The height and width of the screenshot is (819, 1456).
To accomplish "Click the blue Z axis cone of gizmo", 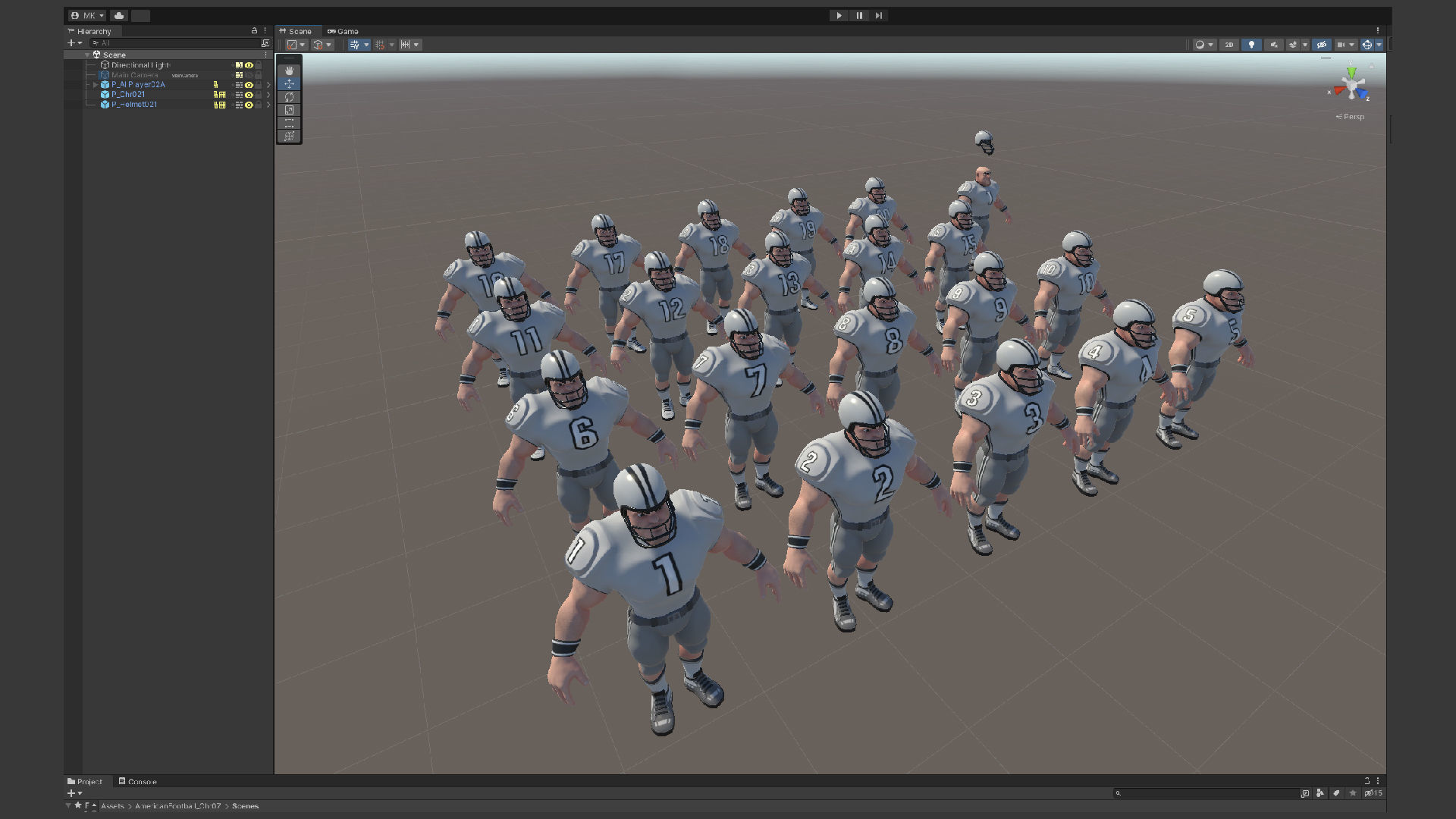I will tap(1362, 94).
